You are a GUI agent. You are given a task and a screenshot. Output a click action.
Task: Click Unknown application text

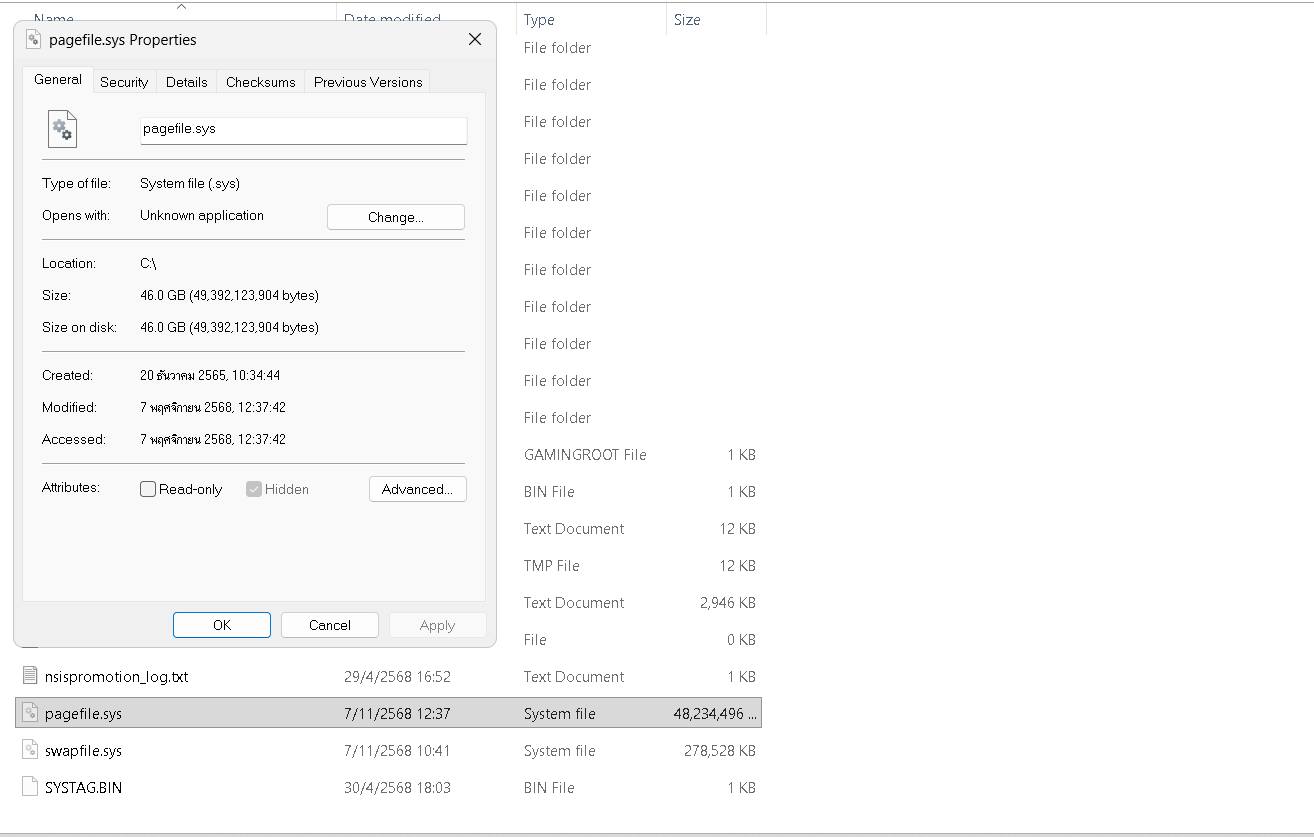[202, 215]
